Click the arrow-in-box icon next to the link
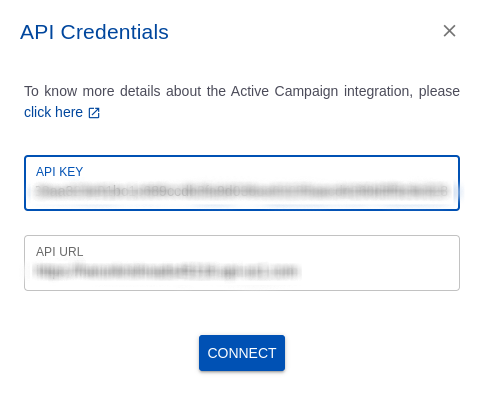Image resolution: width=482 pixels, height=397 pixels. click(x=94, y=113)
